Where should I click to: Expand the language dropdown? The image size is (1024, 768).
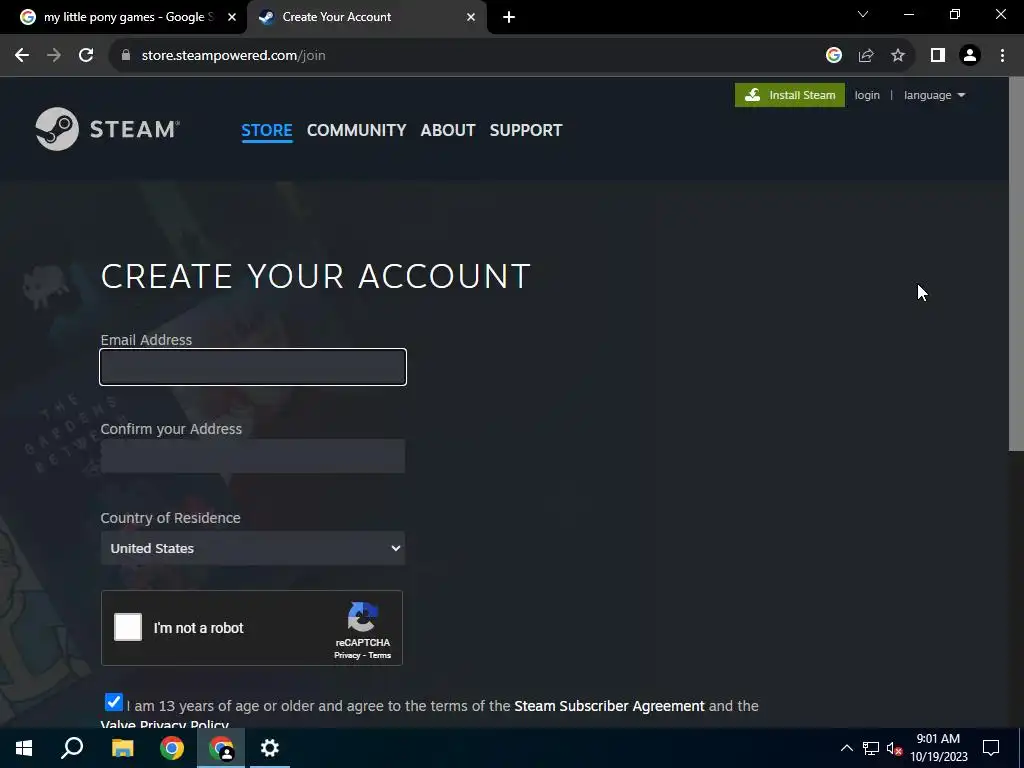(934, 95)
